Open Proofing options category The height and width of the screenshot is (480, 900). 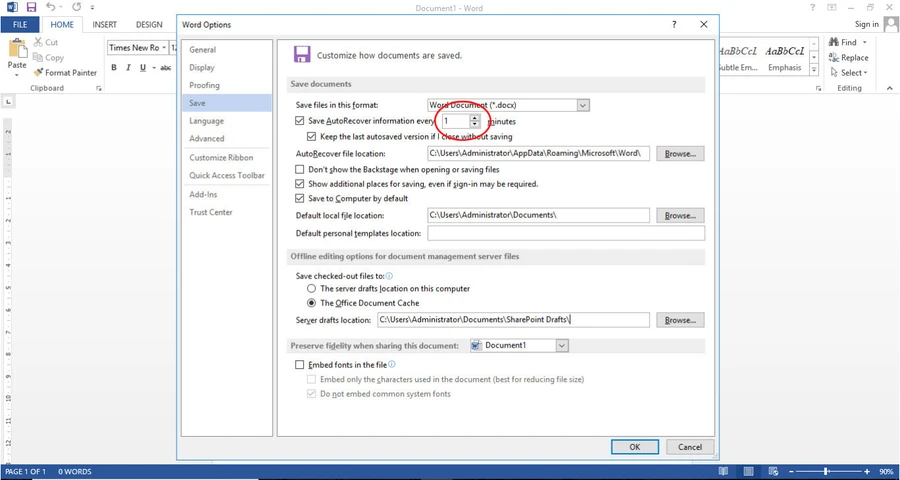click(227, 86)
